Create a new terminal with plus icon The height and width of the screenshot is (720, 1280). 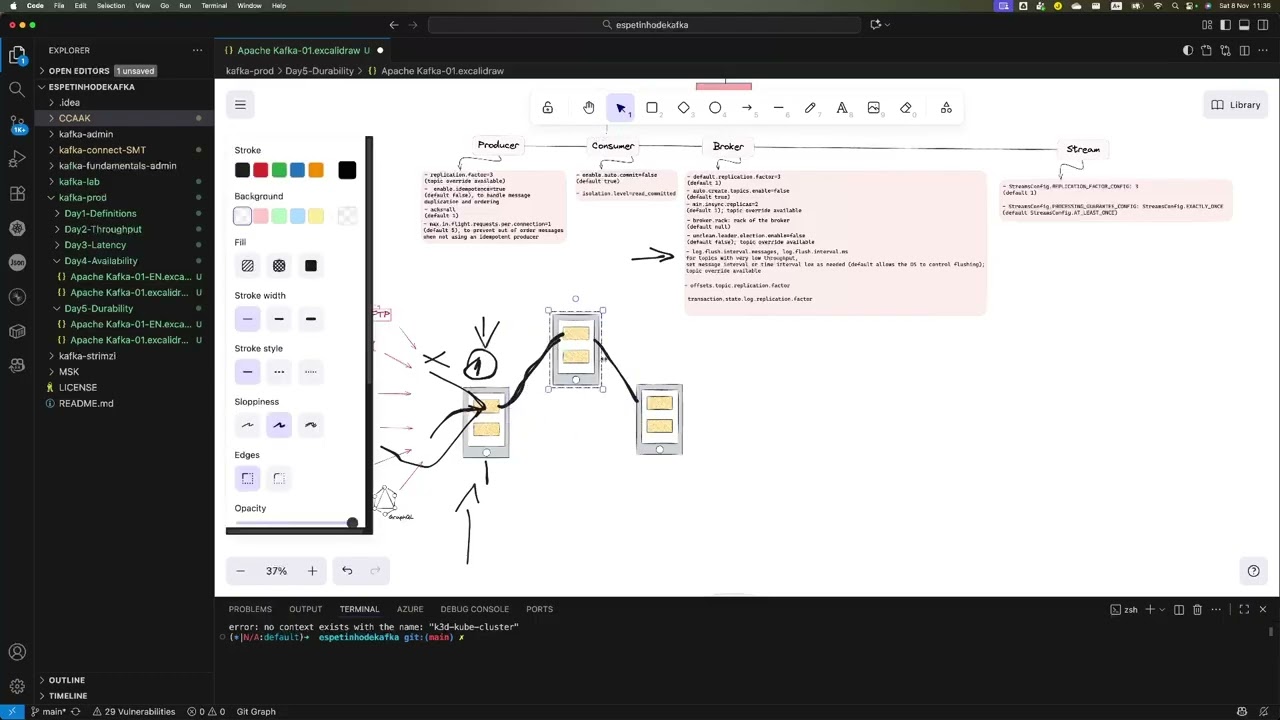click(1150, 609)
